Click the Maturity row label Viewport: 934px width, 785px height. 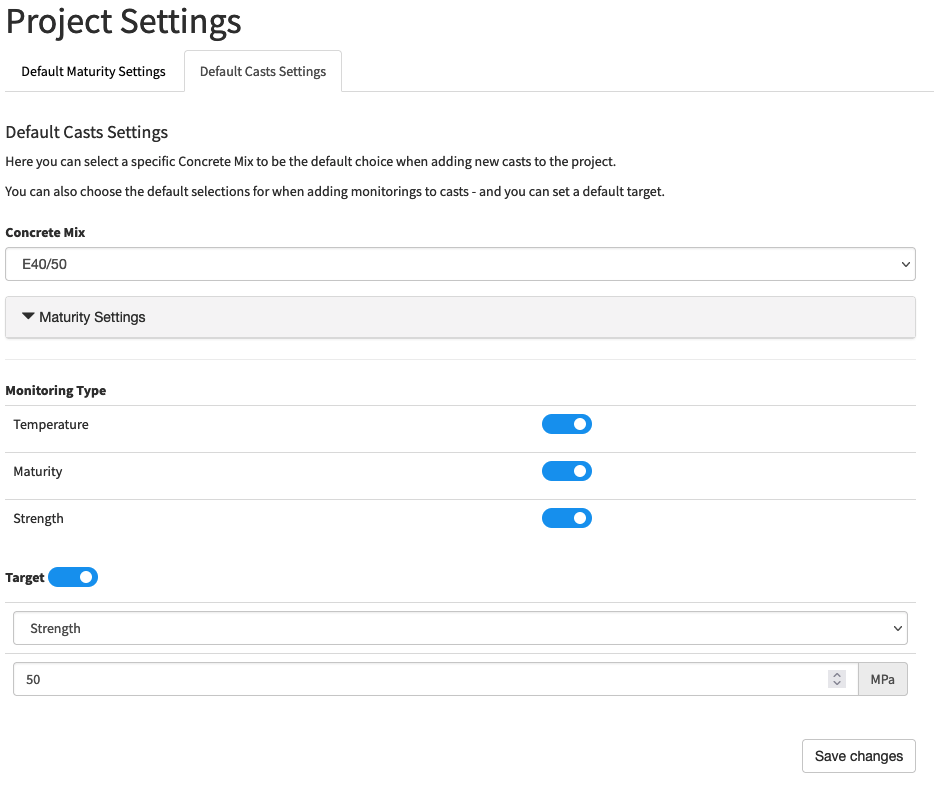click(x=38, y=471)
